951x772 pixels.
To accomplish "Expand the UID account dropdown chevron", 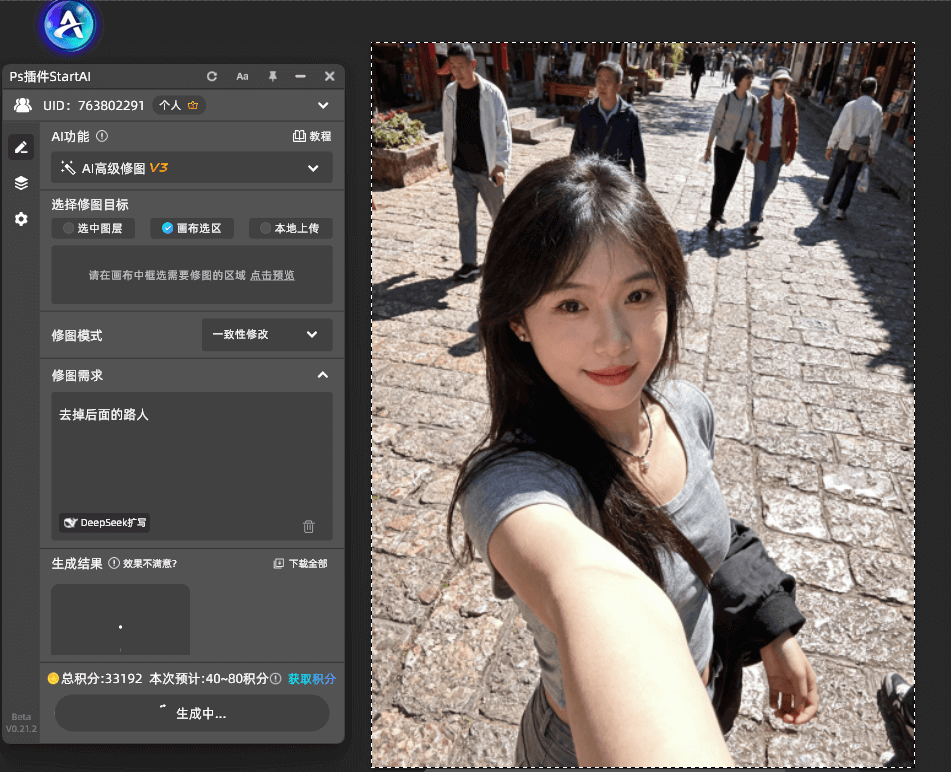I will click(x=323, y=105).
